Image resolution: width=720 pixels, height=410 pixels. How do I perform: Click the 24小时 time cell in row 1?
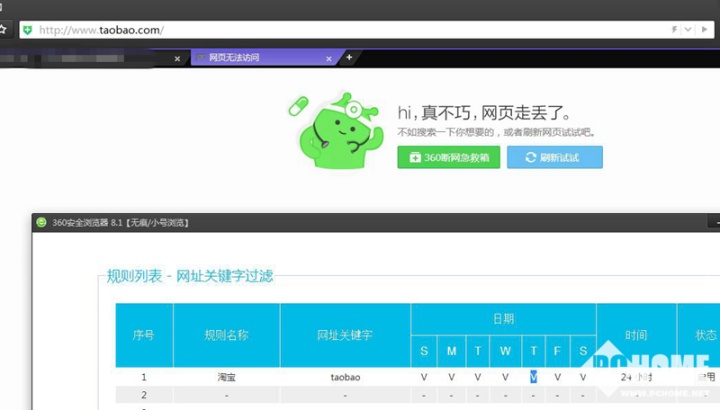636,377
